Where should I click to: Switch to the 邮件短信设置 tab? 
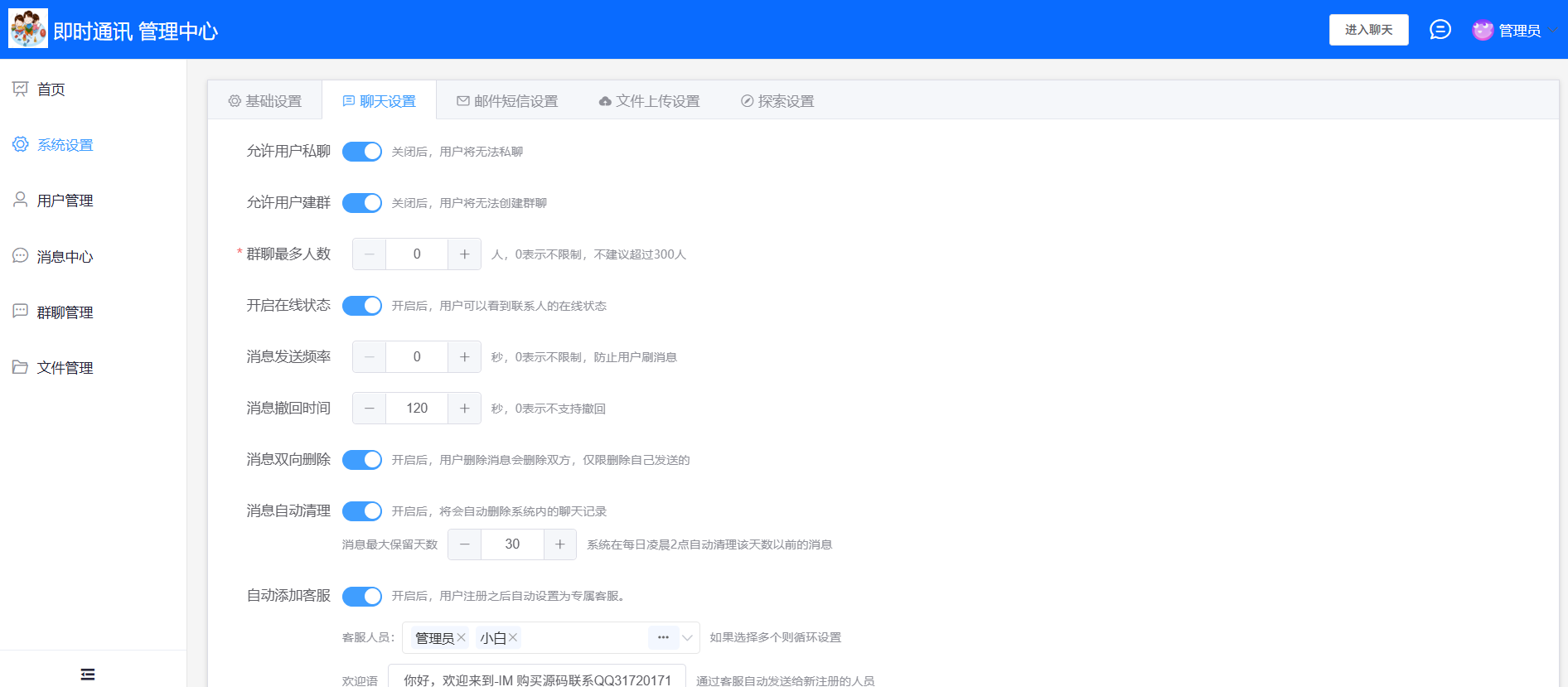tap(507, 101)
